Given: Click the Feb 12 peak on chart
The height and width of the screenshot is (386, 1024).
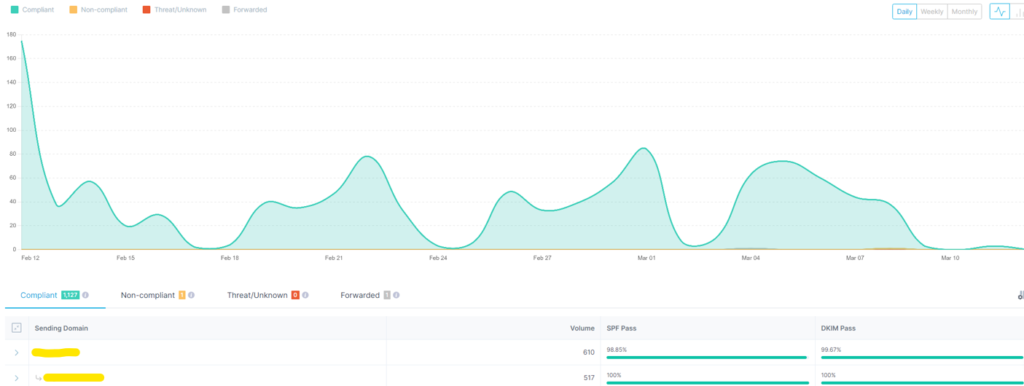Looking at the screenshot, I should point(22,41).
